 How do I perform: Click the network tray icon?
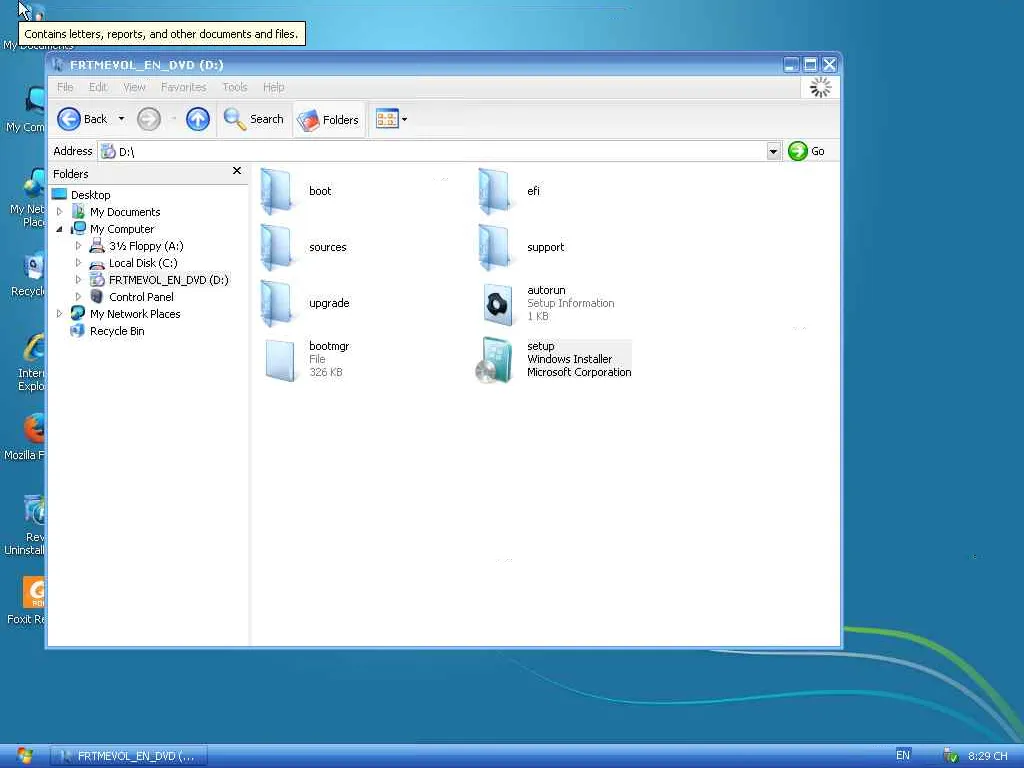pyautogui.click(x=951, y=756)
